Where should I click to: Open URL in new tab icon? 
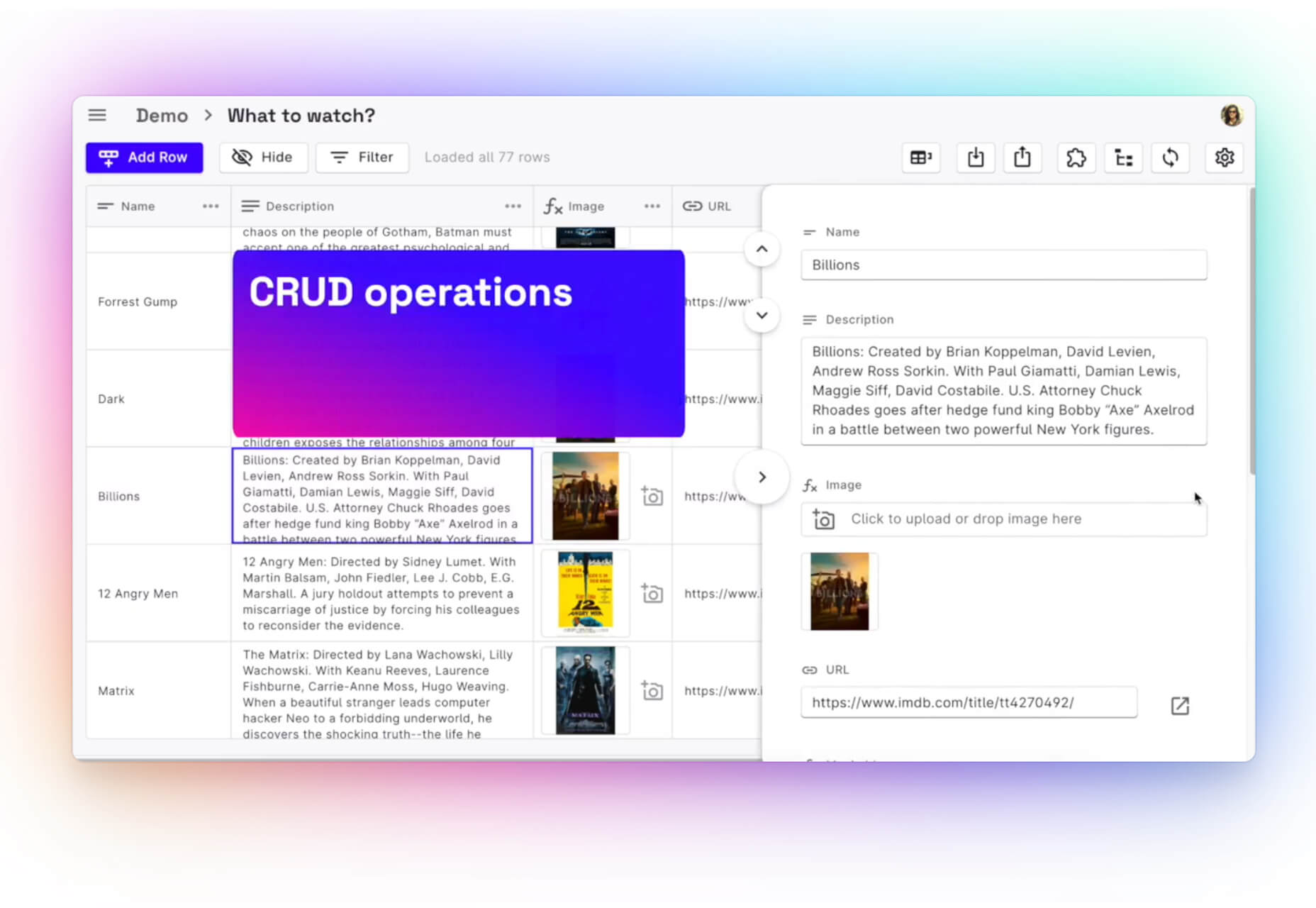[x=1180, y=705]
